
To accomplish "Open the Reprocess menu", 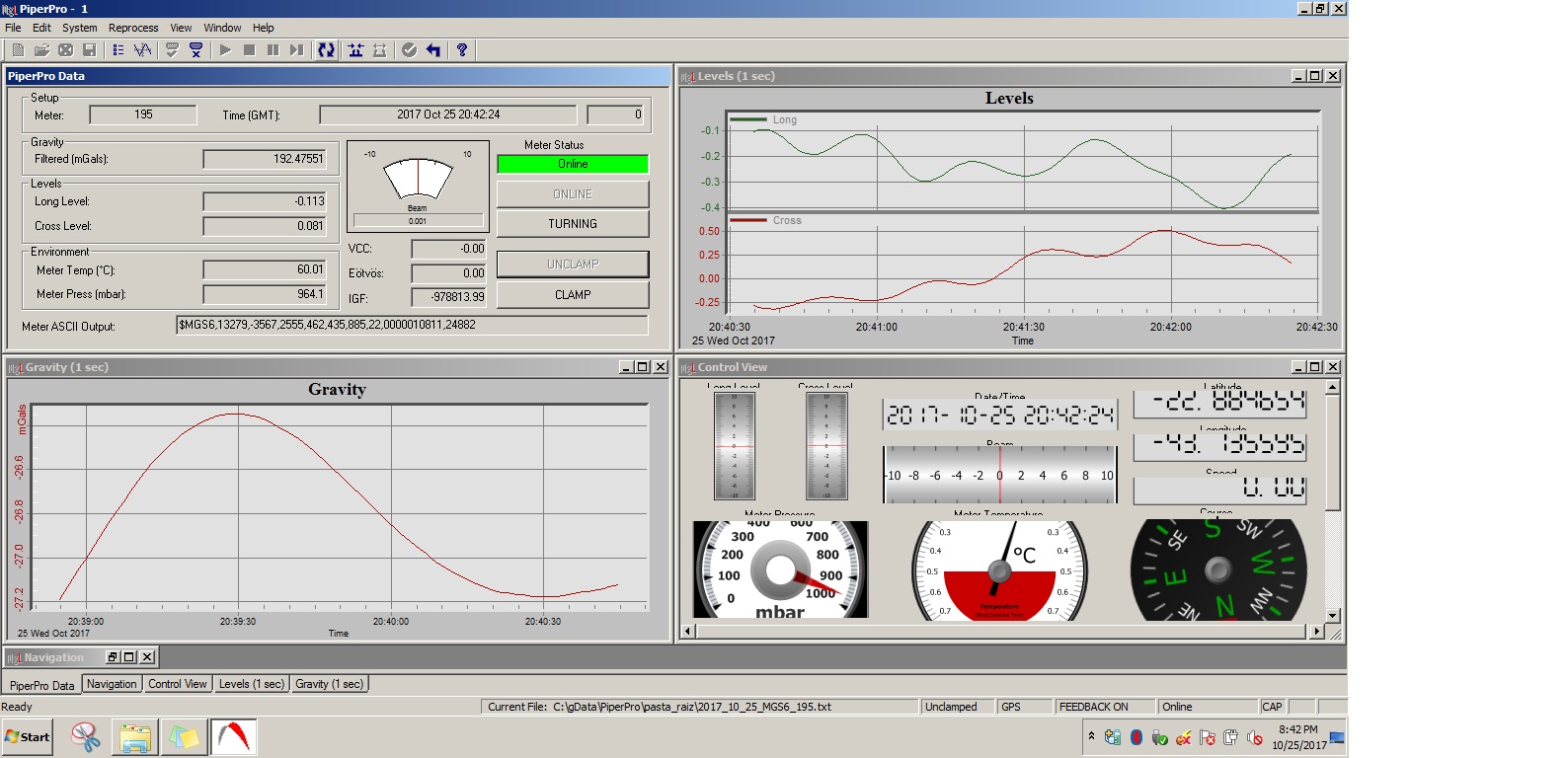I will (133, 28).
